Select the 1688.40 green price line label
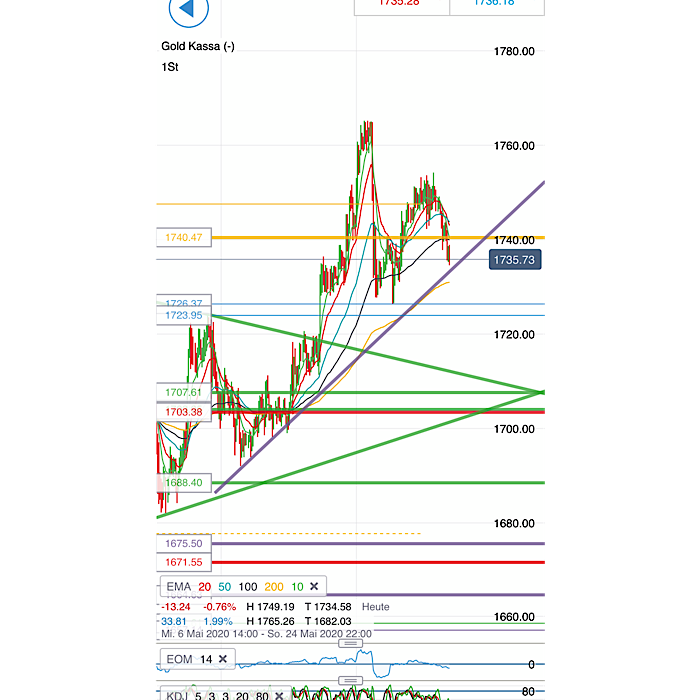700x700 pixels. tap(184, 483)
